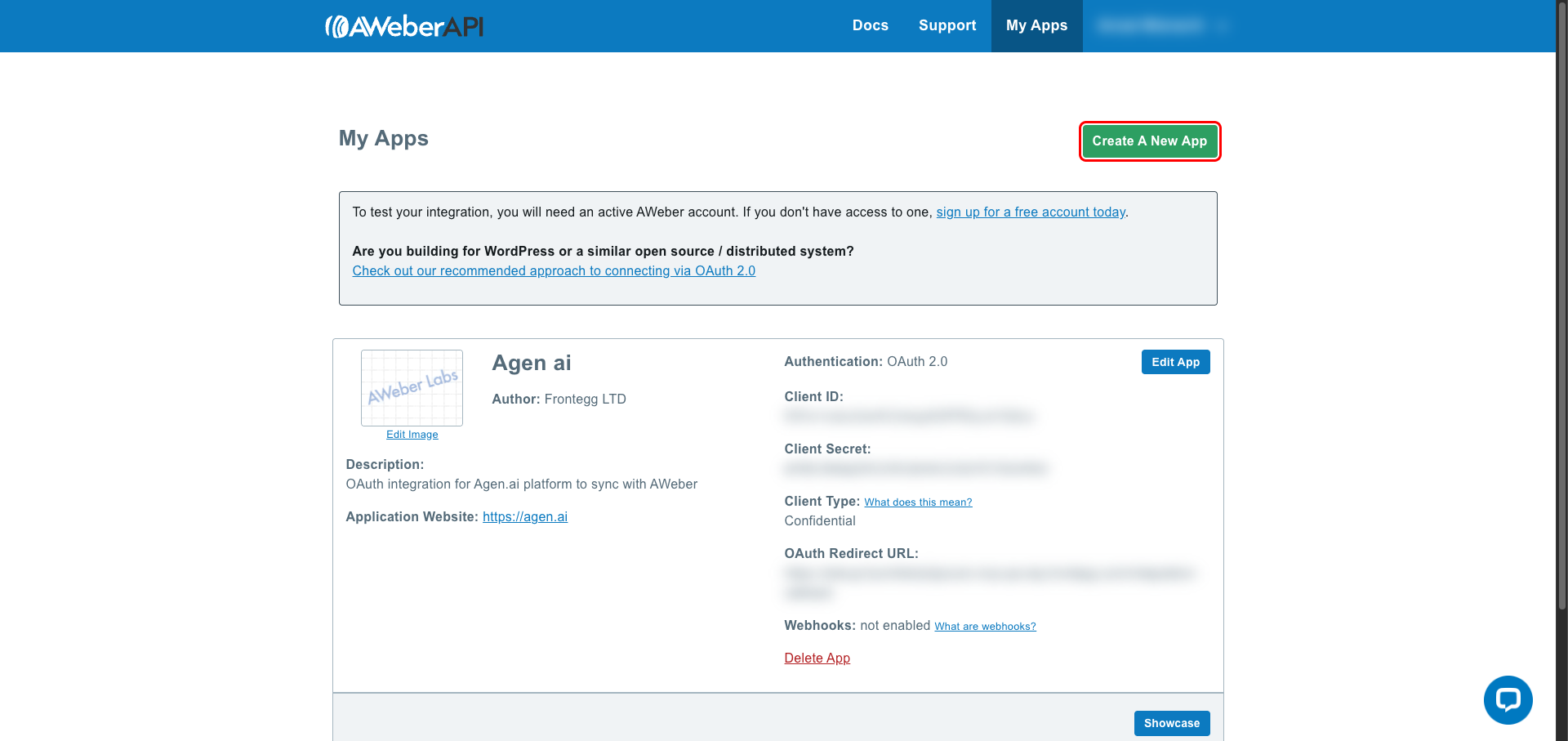Viewport: 1568px width, 741px height.
Task: Select the blurred Client Secret value
Action: coord(915,468)
